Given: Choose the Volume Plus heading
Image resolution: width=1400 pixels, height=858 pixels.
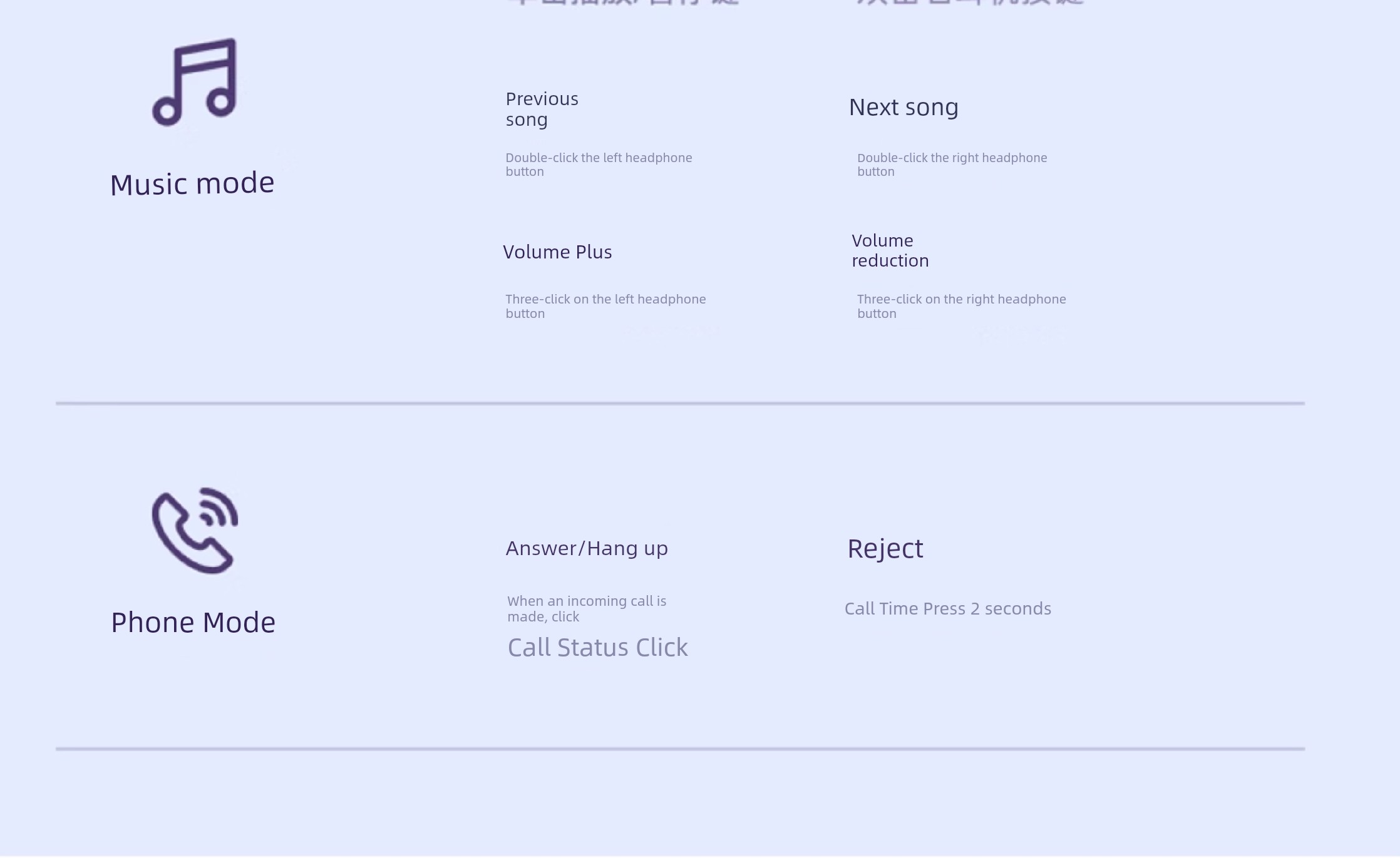Looking at the screenshot, I should (x=557, y=252).
